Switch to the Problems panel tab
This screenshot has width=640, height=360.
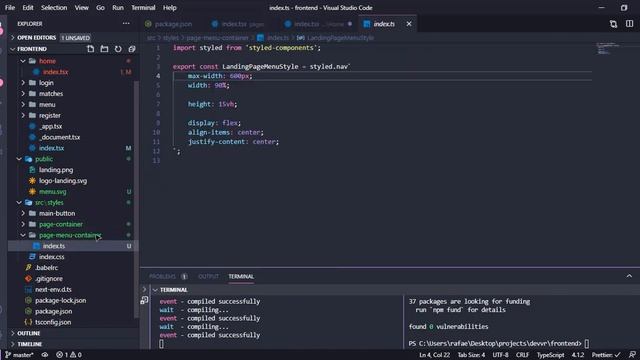click(x=162, y=276)
